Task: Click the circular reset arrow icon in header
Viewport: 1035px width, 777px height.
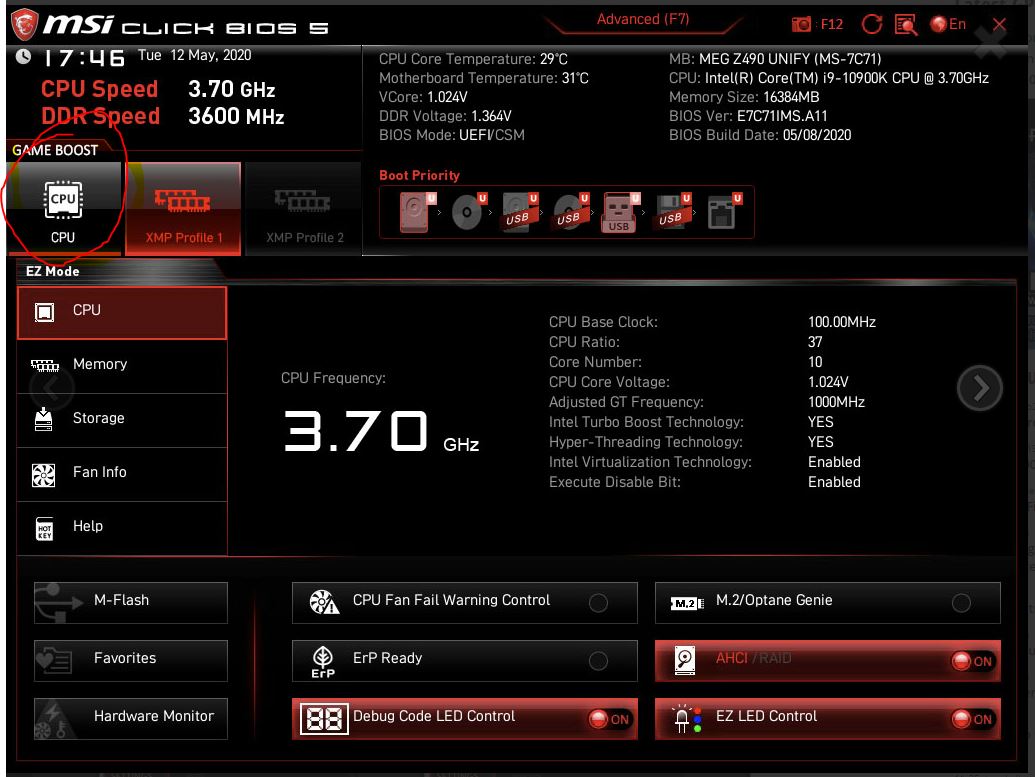Action: point(871,24)
